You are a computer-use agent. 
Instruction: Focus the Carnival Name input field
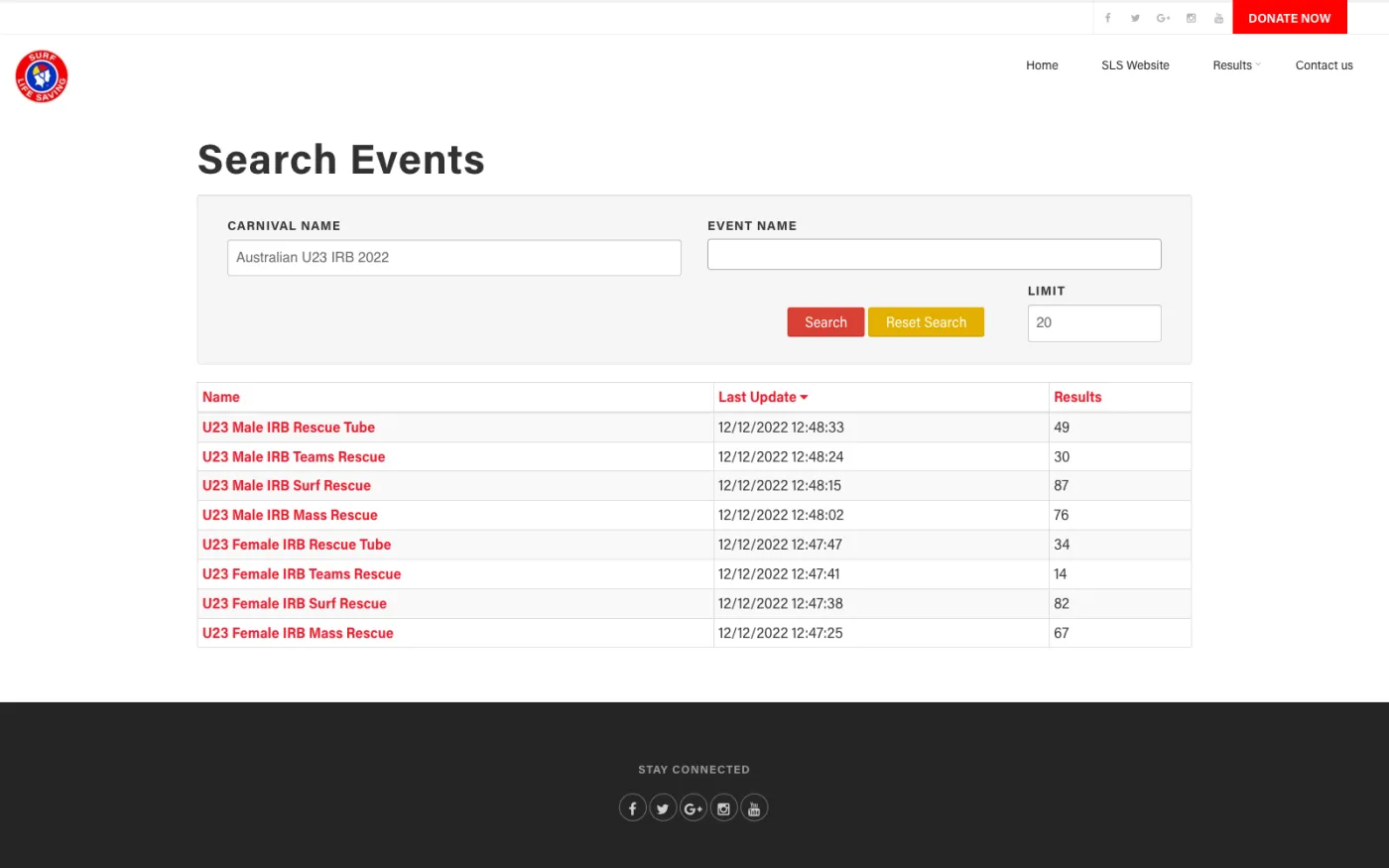click(453, 257)
